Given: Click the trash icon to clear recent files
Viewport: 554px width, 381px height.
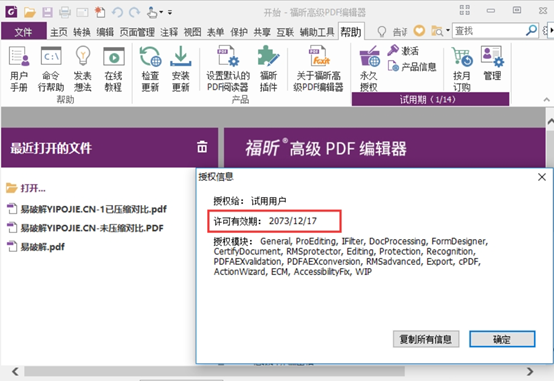Looking at the screenshot, I should click(x=202, y=147).
